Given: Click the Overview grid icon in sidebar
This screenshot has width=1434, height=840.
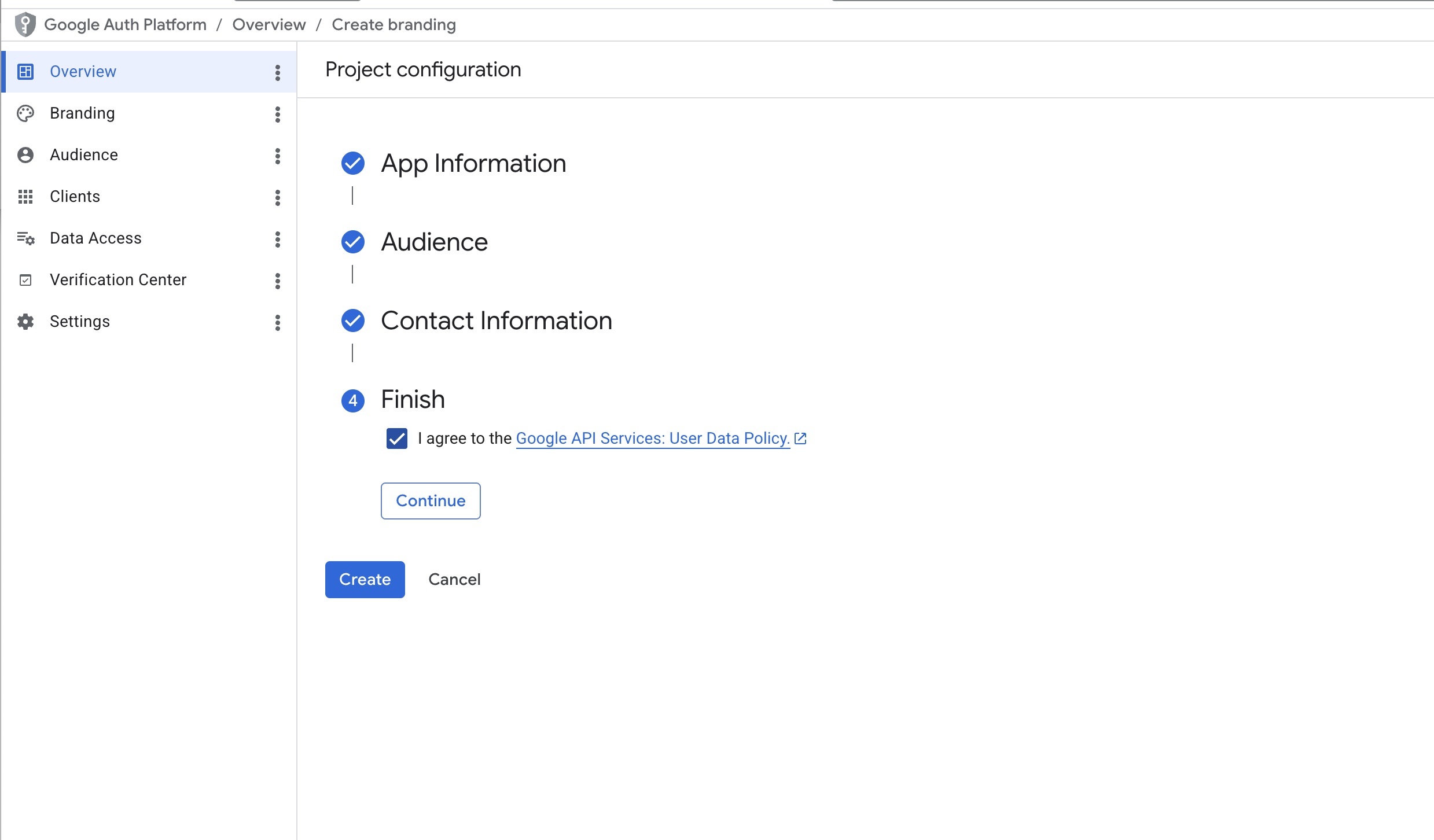Looking at the screenshot, I should tap(25, 71).
